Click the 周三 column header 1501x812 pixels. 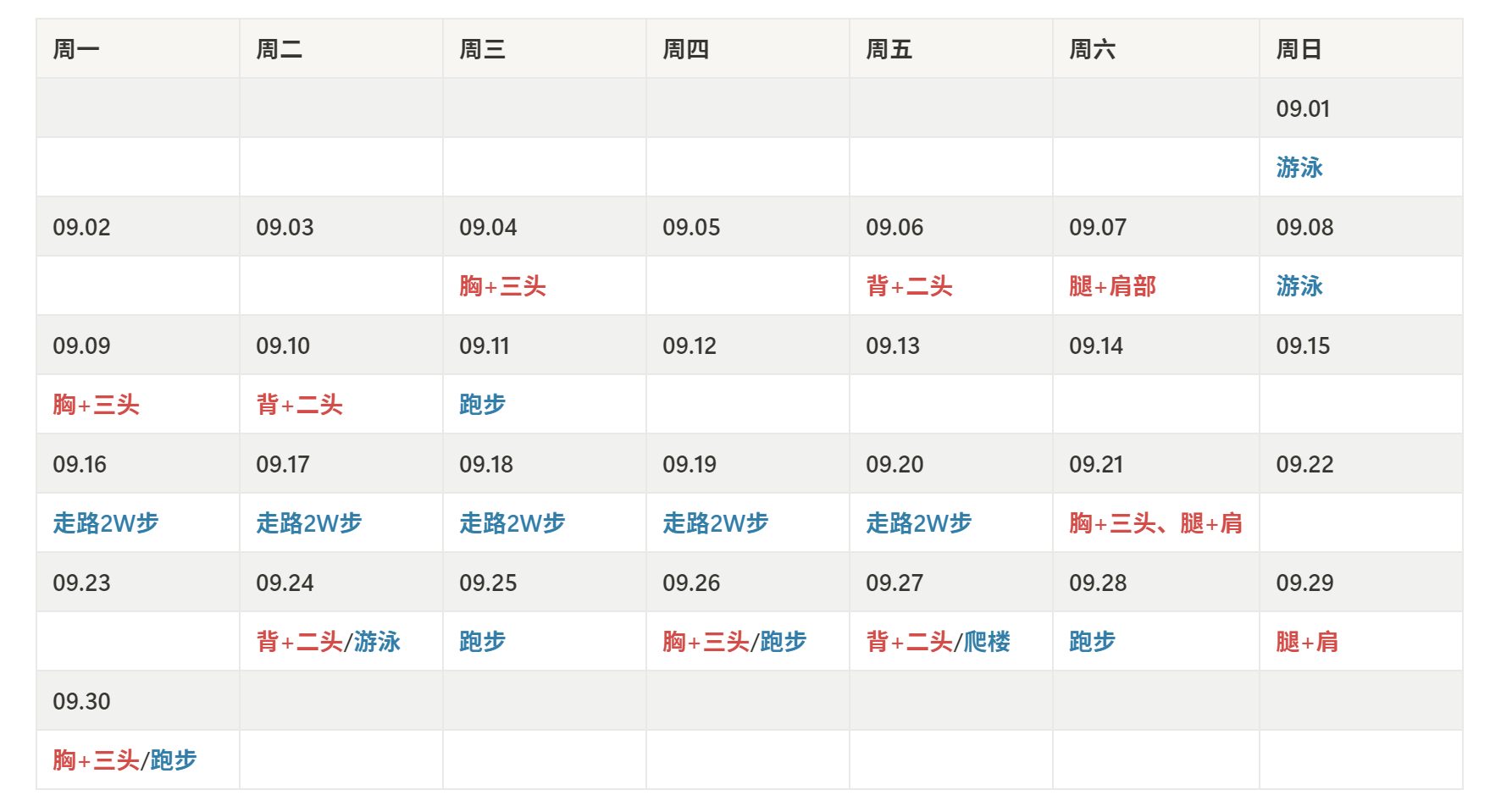(545, 49)
